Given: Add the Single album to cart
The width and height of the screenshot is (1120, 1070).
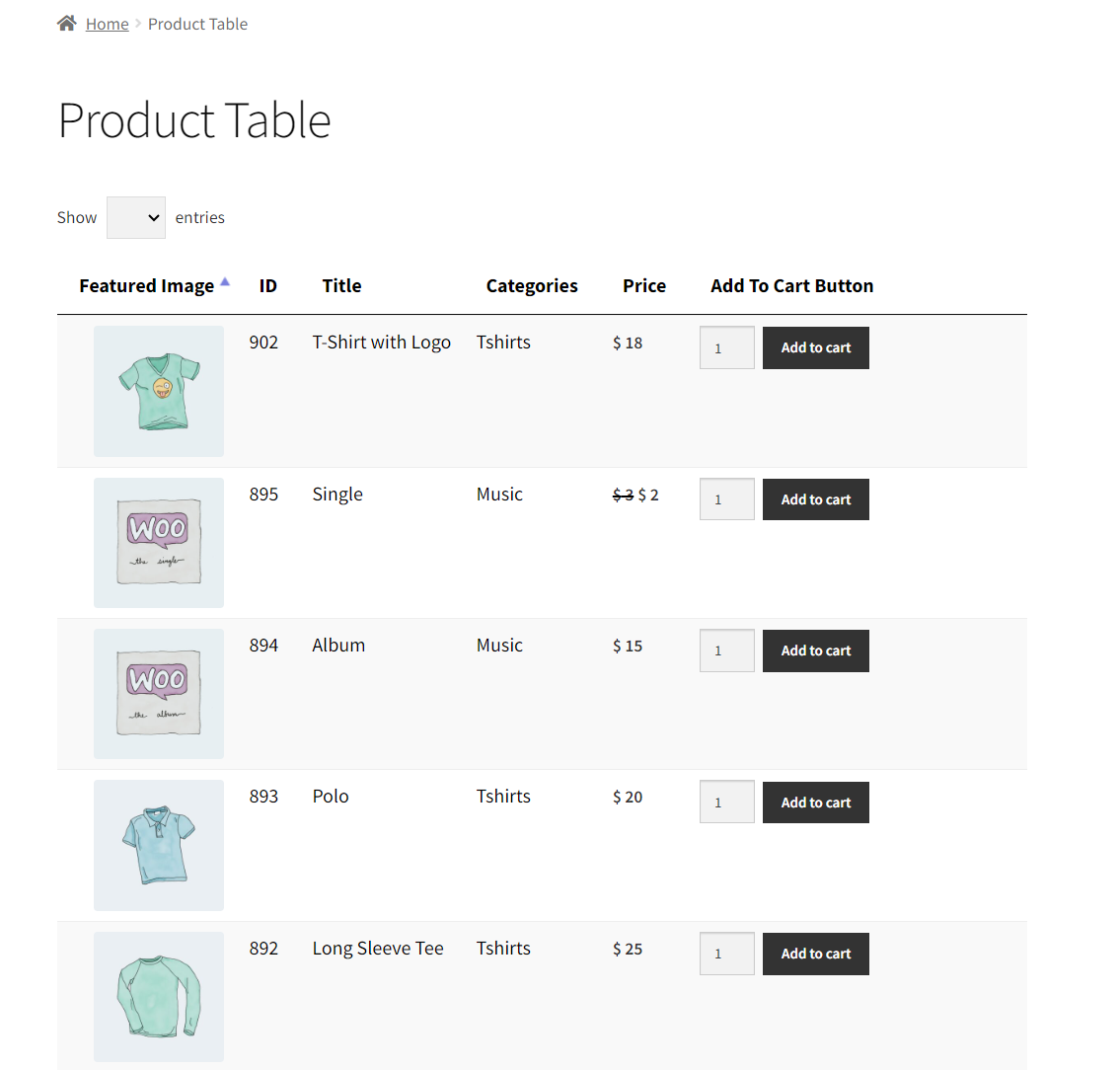Looking at the screenshot, I should coord(815,499).
